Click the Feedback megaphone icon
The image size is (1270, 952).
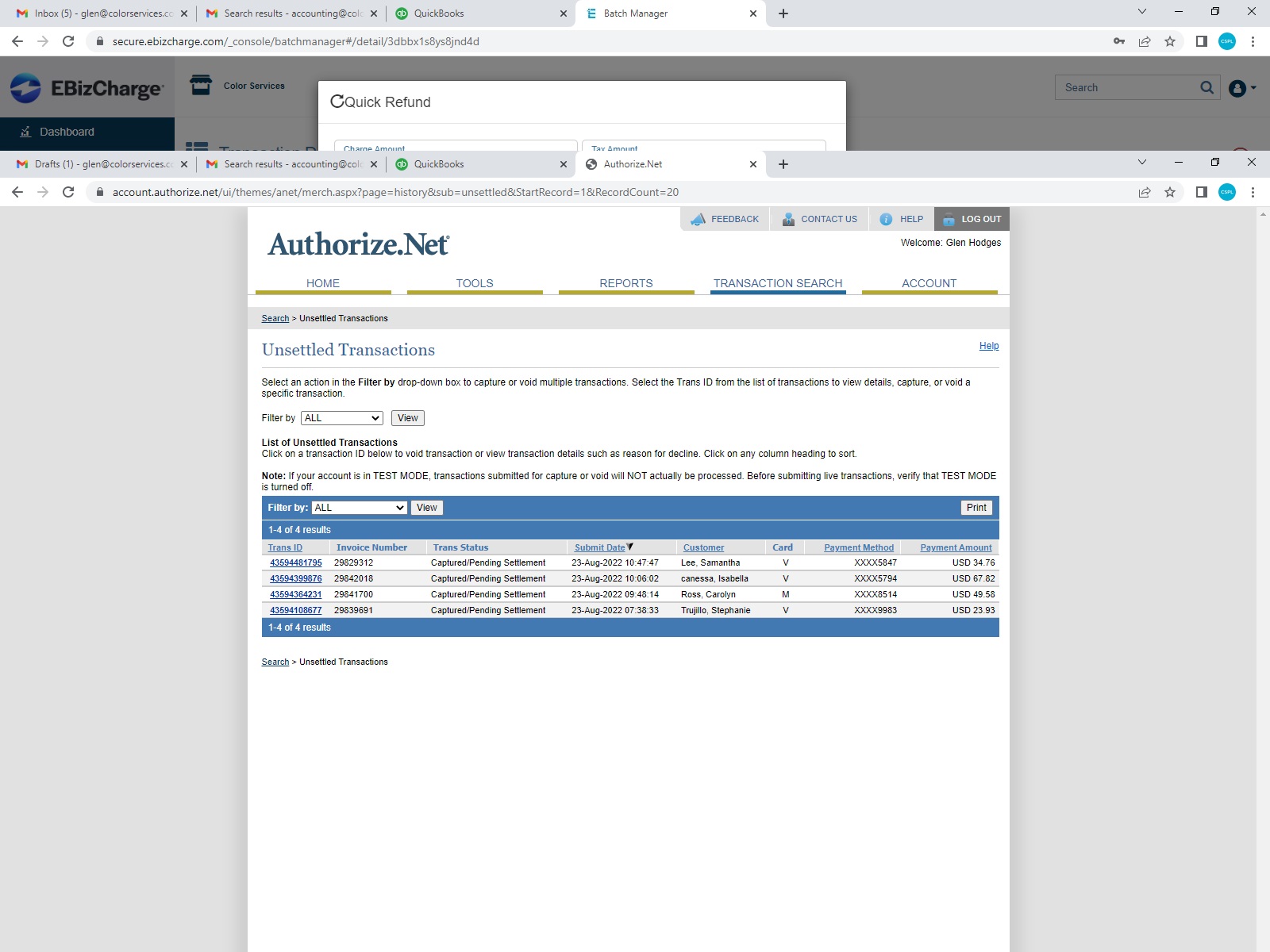tap(698, 219)
